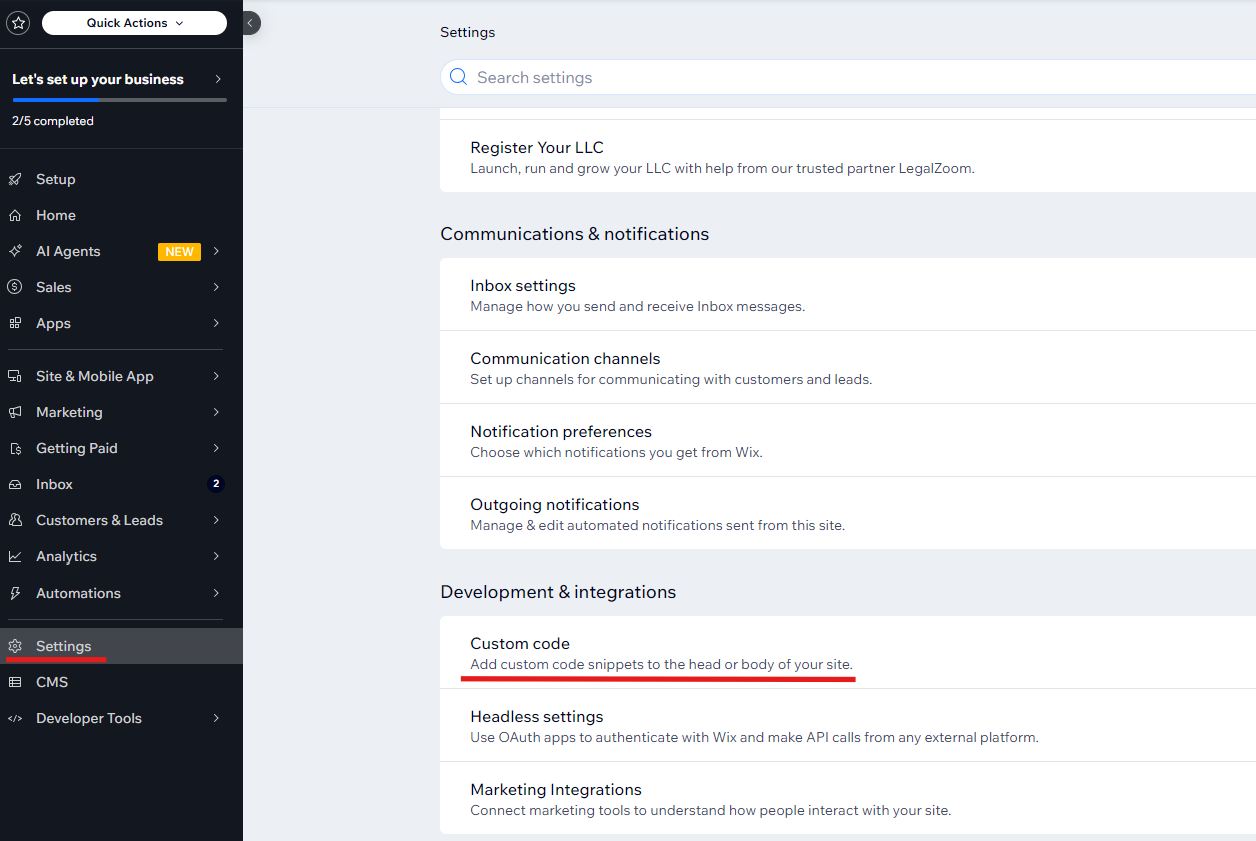
Task: Check the business setup progress bar
Action: click(120, 98)
